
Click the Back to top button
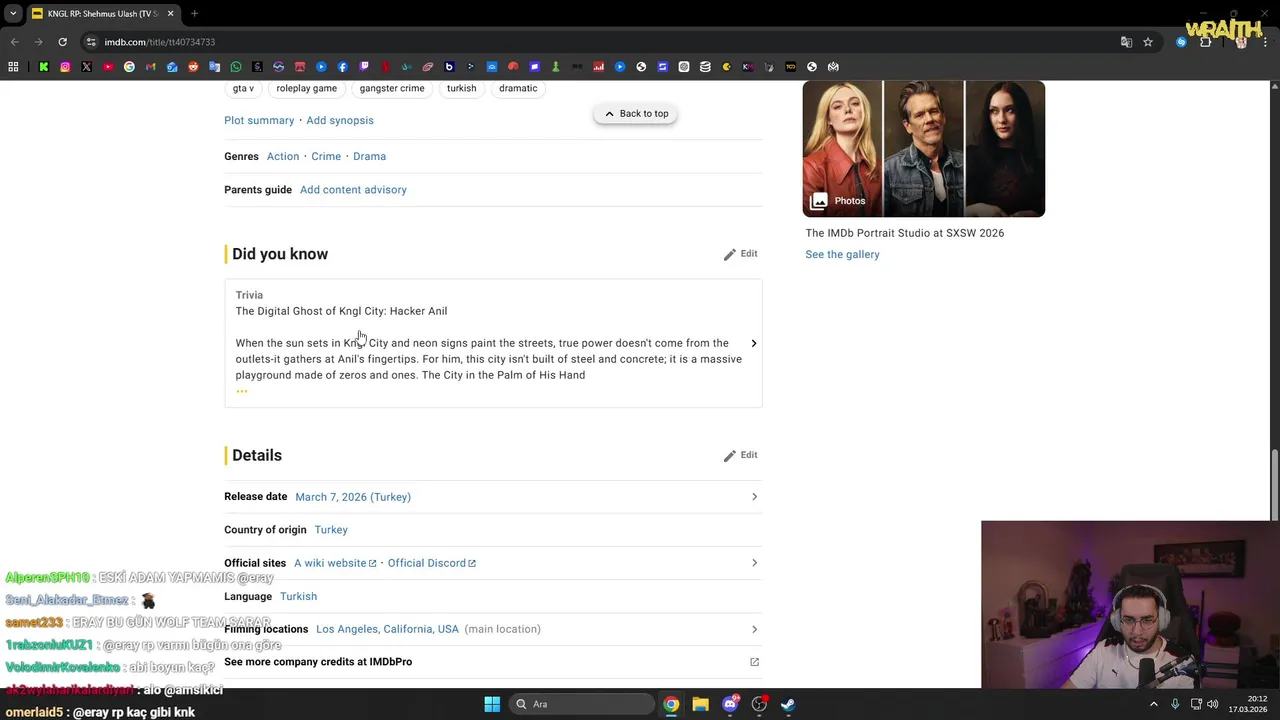(636, 114)
